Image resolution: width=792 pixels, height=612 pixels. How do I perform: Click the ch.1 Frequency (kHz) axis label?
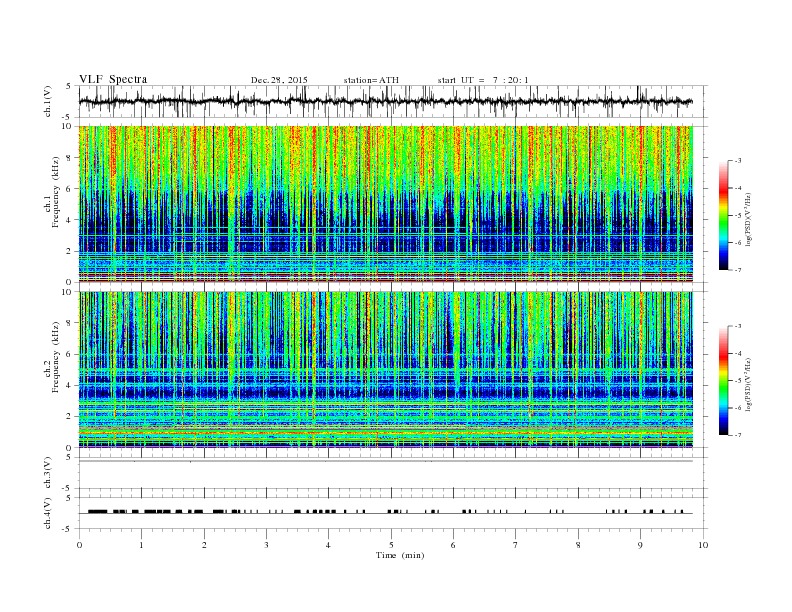click(51, 206)
